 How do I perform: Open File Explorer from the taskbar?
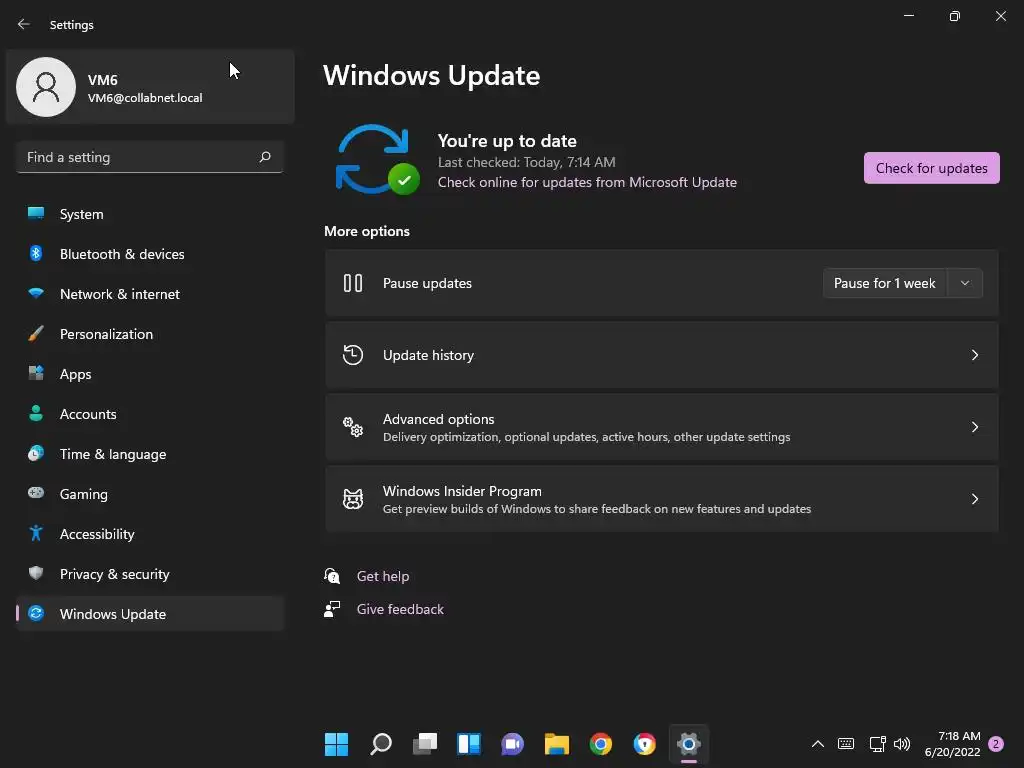tap(556, 744)
